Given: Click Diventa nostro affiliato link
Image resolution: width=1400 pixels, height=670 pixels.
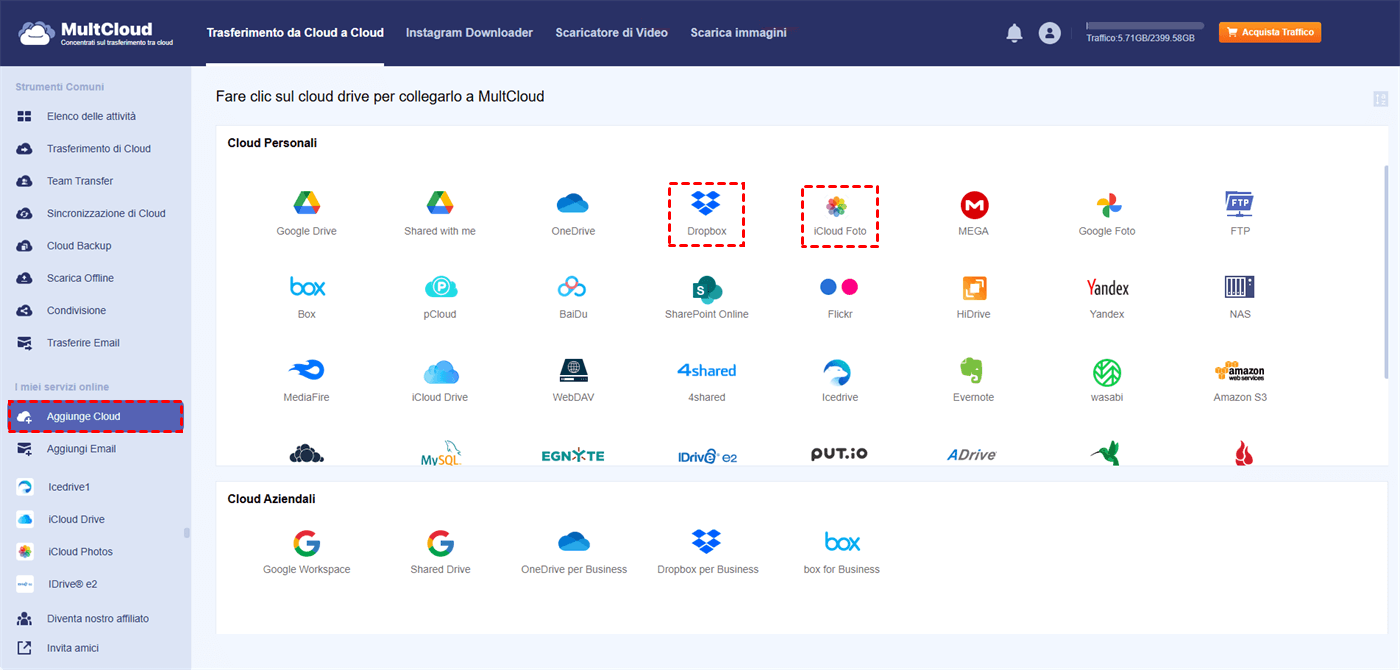Looking at the screenshot, I should [97, 618].
